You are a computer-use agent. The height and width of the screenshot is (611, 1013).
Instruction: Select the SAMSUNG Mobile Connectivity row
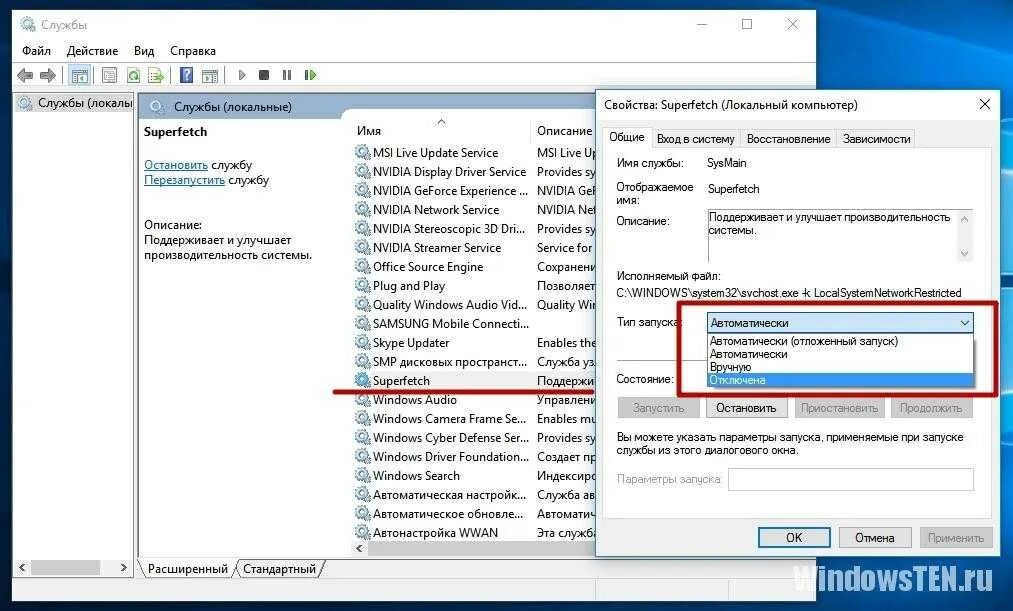click(474, 324)
